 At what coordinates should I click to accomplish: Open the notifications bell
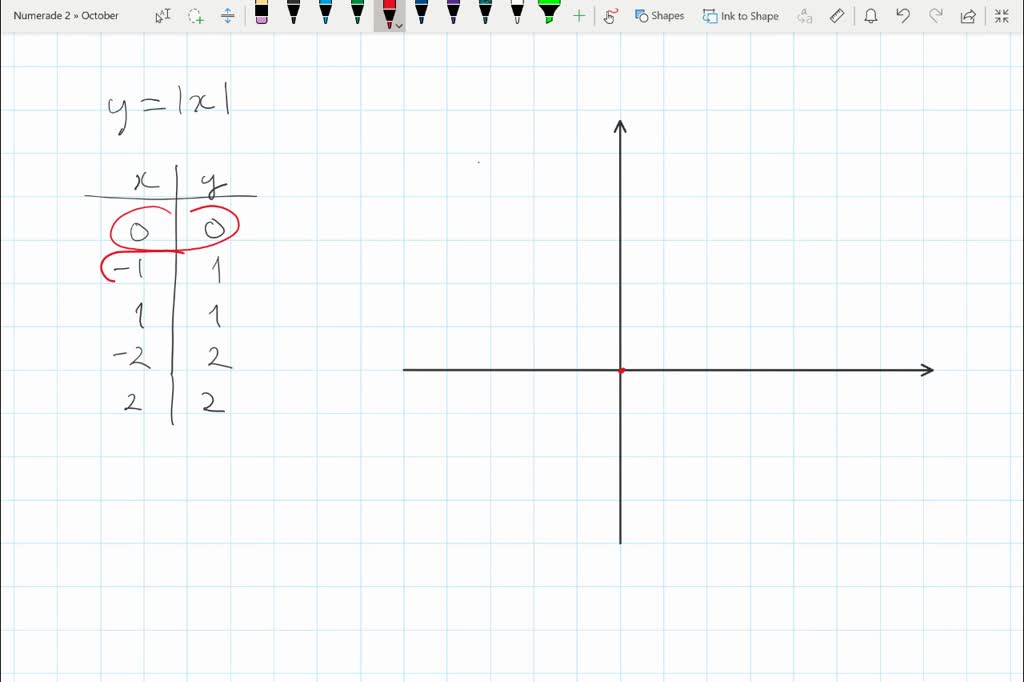pos(871,15)
